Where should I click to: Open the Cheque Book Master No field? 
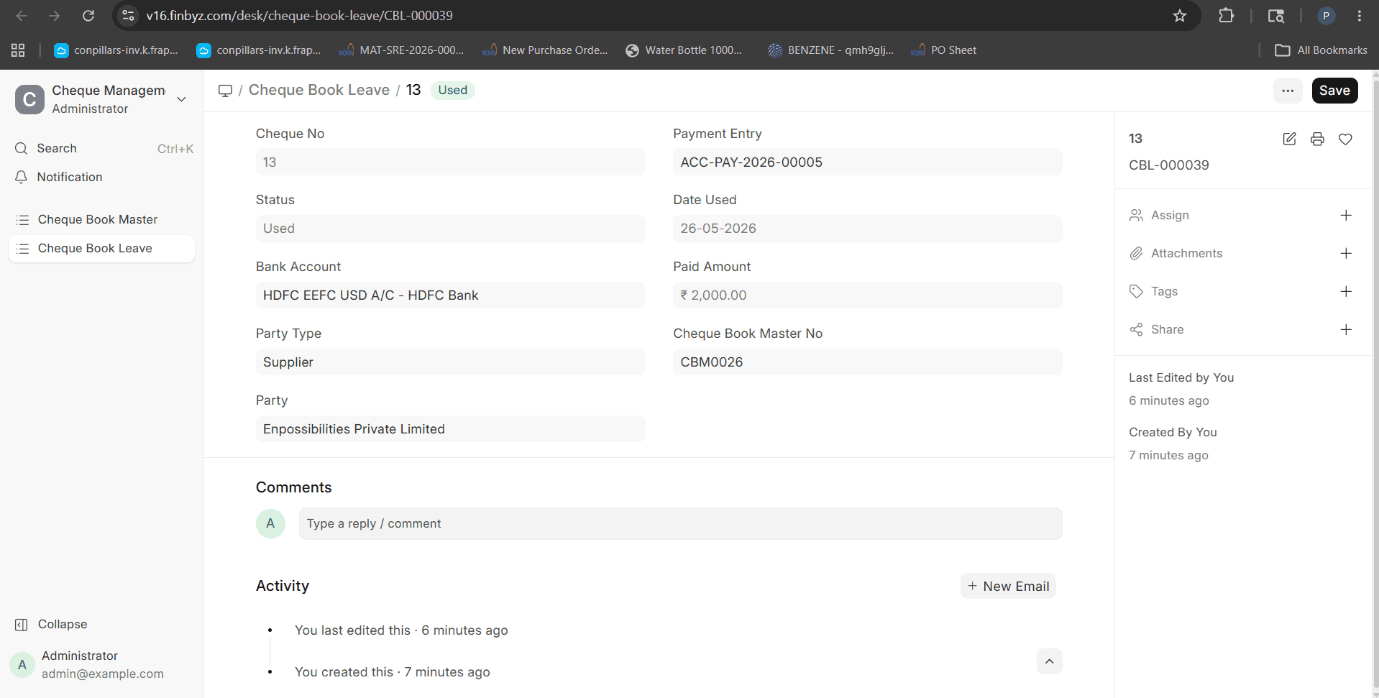868,362
